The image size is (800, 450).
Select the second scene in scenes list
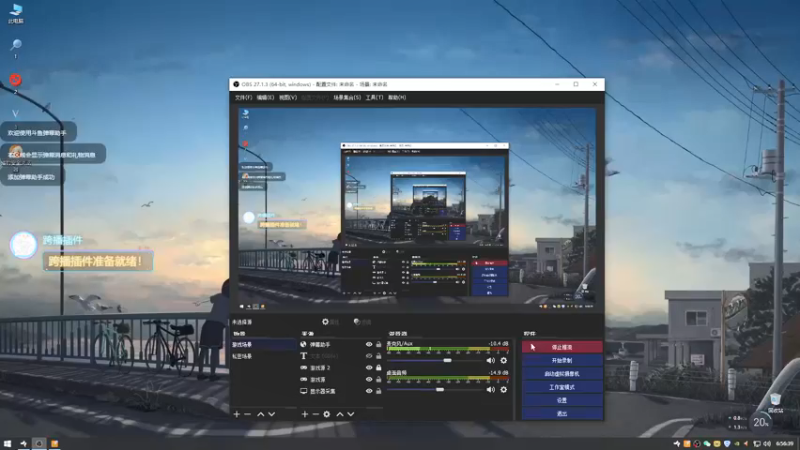(263, 356)
